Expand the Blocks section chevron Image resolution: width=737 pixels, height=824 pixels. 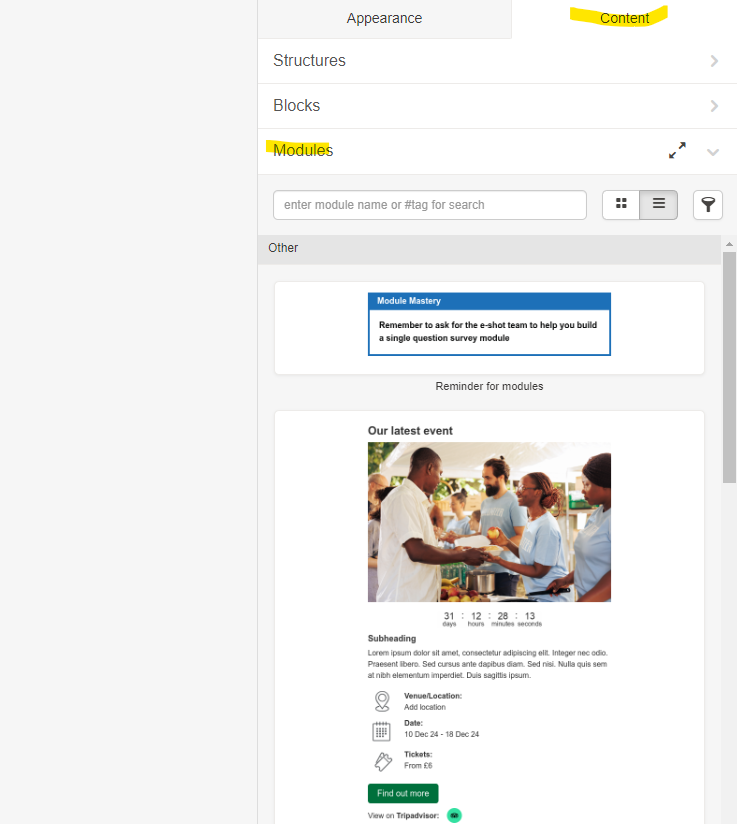tap(713, 106)
